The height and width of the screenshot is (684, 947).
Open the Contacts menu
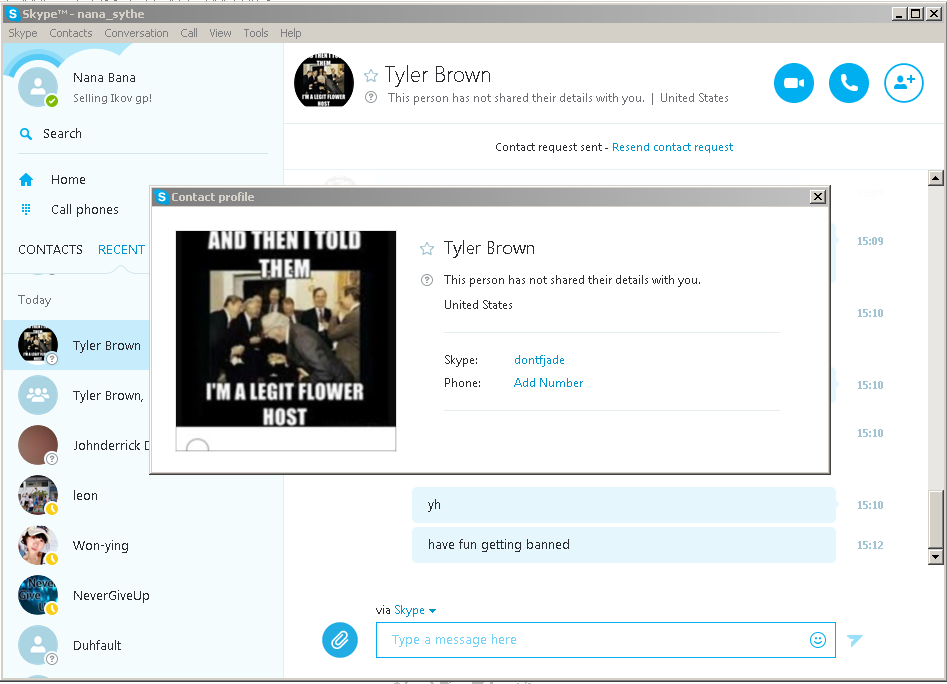coord(71,33)
